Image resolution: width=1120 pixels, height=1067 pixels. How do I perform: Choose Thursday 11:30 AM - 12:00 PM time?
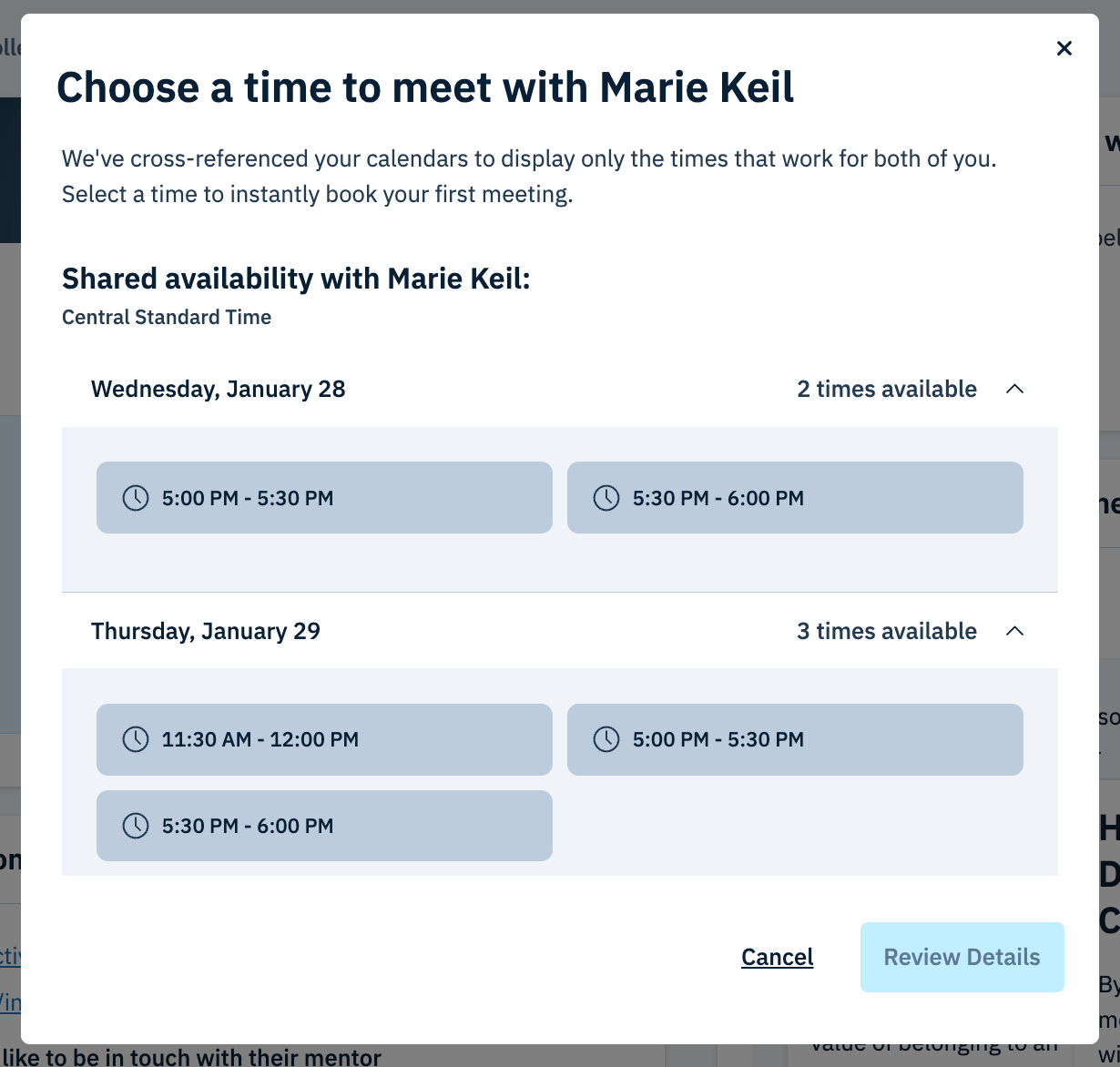324,739
